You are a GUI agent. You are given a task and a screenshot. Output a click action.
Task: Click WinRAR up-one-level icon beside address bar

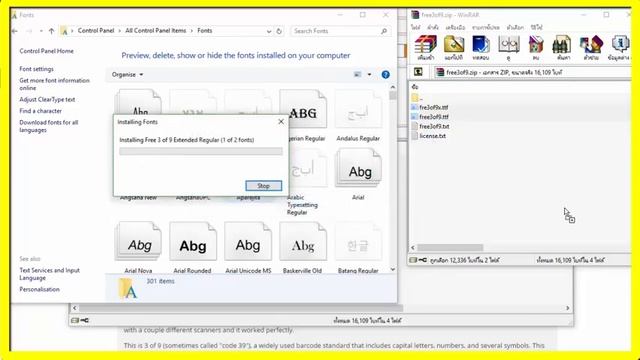(x=418, y=72)
